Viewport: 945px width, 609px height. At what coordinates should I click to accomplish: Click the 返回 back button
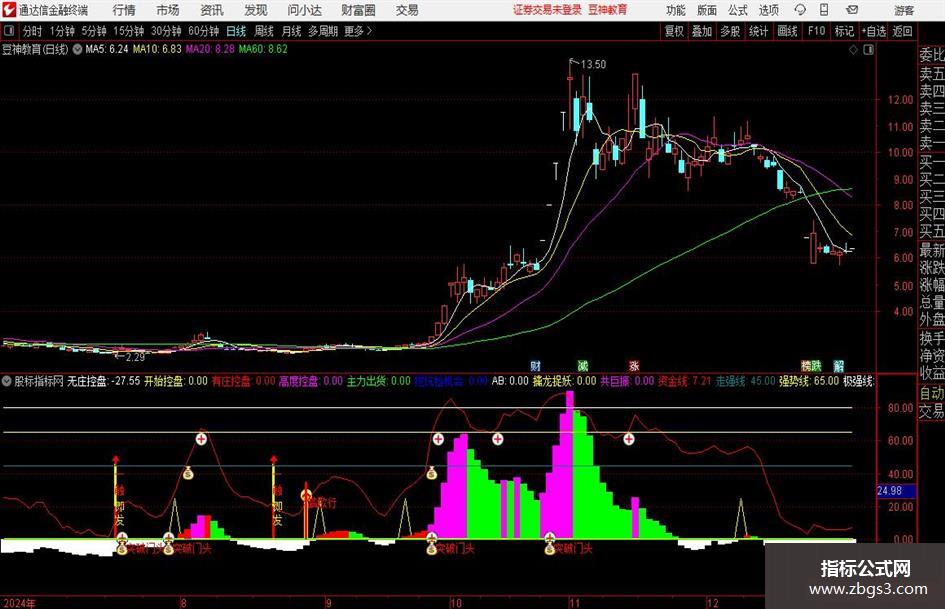tap(902, 31)
